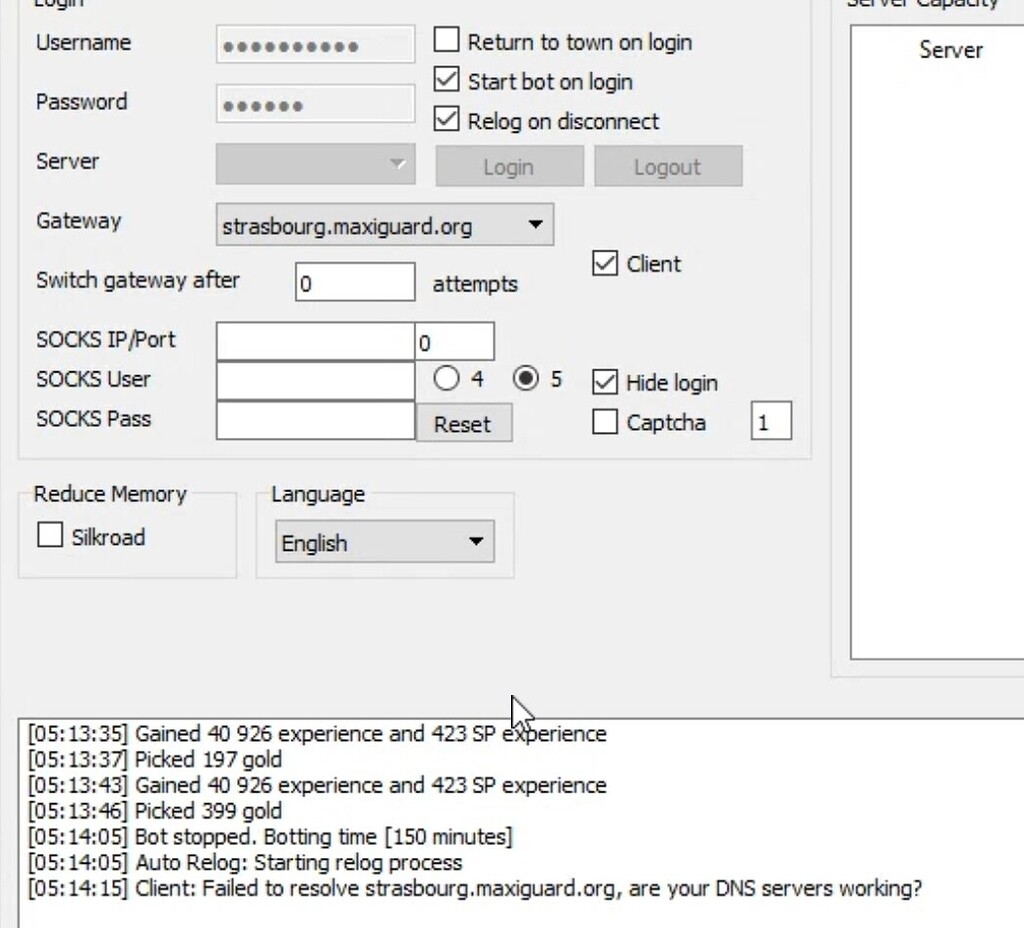Screen dimensions: 1024x928
Task: Select log line 'Picked 399 gold'
Action: pos(155,810)
